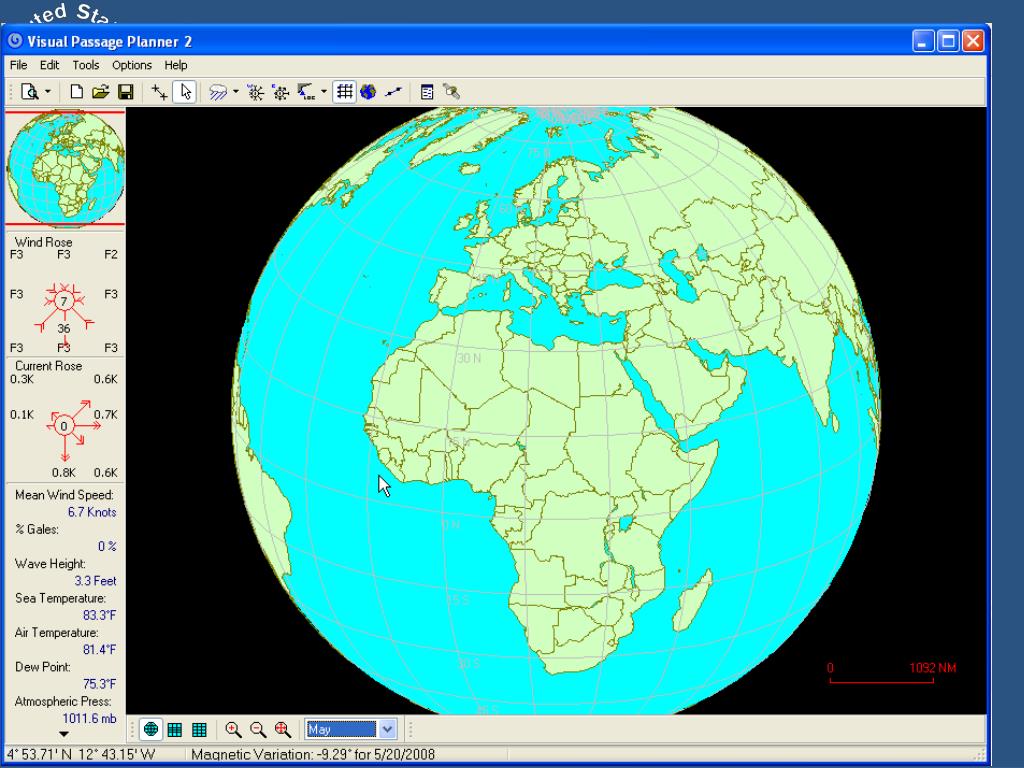Viewport: 1024px width, 768px height.
Task: Expand the location icon dropdown arrow
Action: click(324, 92)
